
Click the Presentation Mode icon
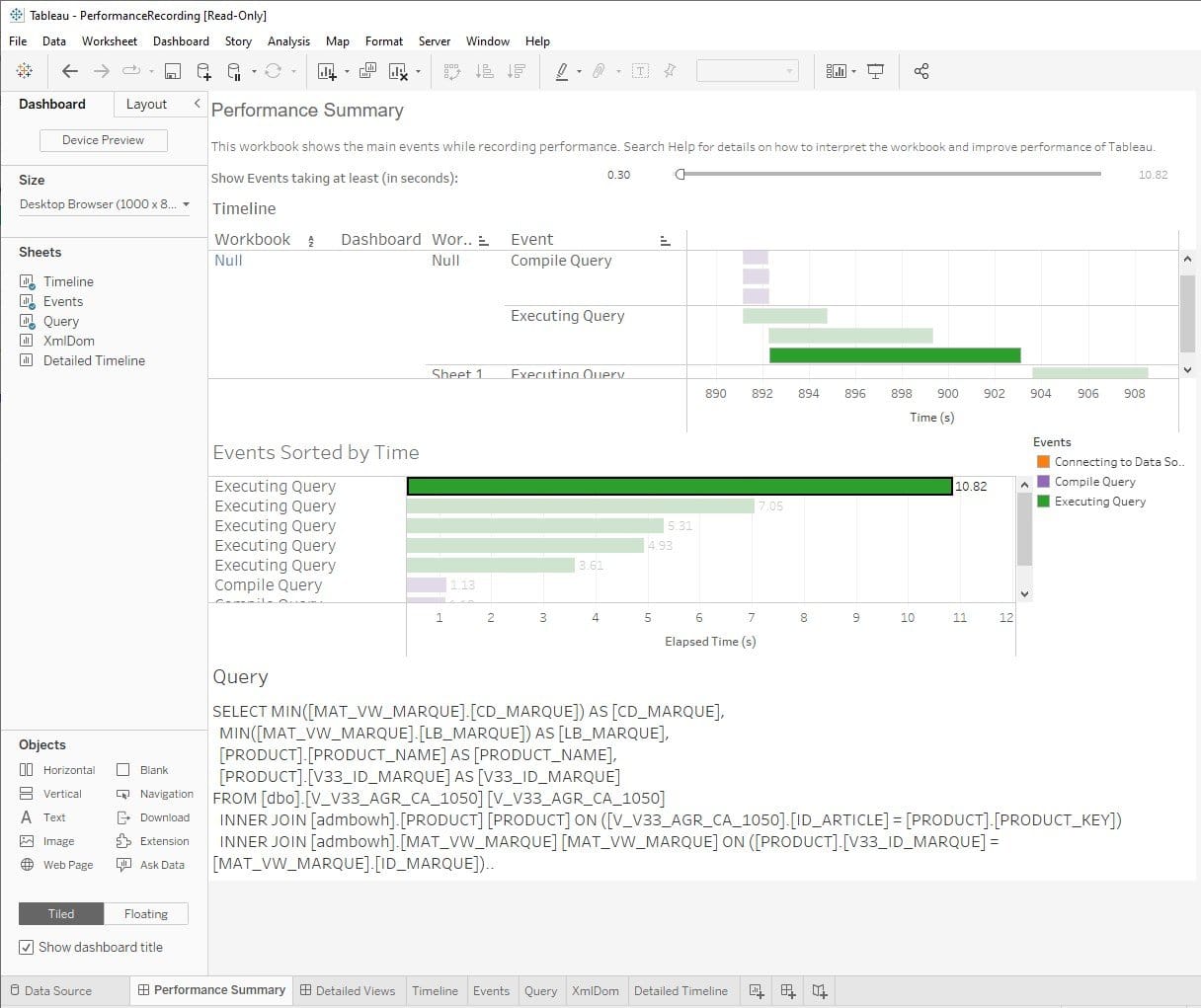pyautogui.click(x=875, y=71)
